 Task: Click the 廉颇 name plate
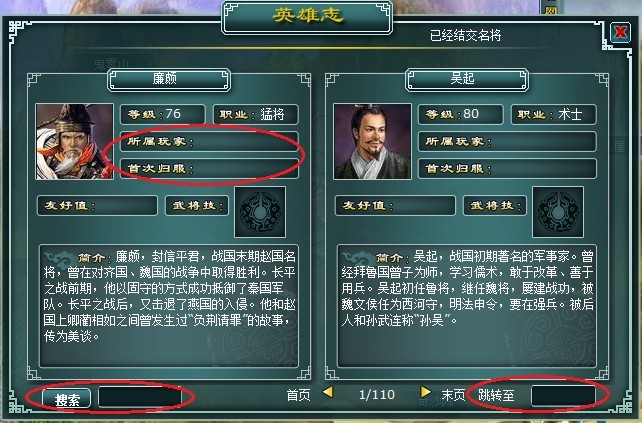pyautogui.click(x=169, y=79)
